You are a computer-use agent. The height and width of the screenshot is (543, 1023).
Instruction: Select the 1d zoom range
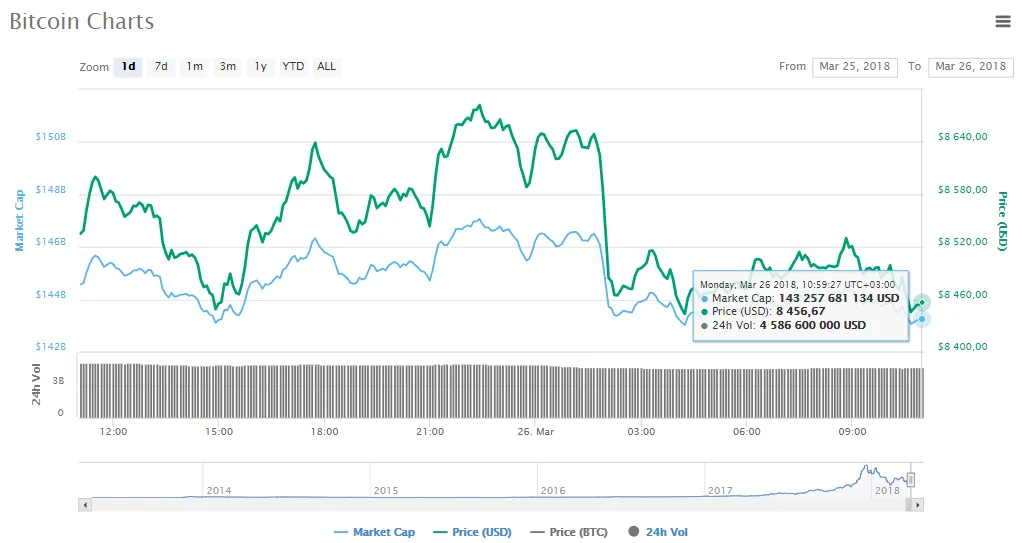[128, 67]
